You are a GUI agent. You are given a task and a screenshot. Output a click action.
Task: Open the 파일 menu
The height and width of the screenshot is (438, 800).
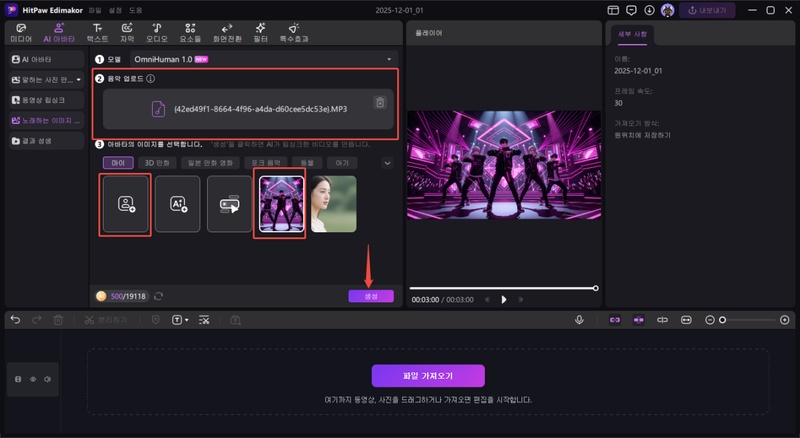(95, 10)
